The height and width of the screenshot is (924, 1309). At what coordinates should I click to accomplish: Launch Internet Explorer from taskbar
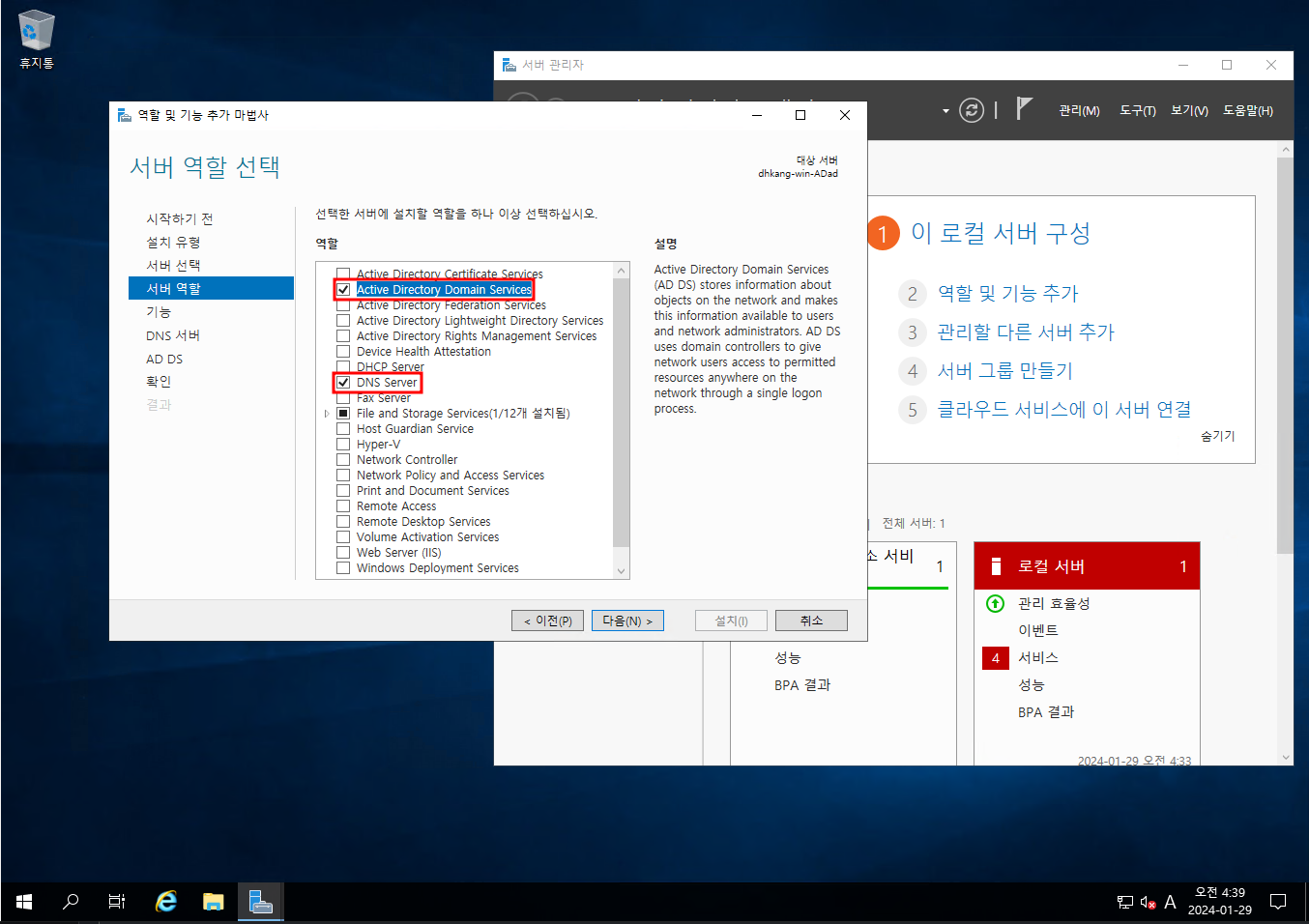coord(166,902)
